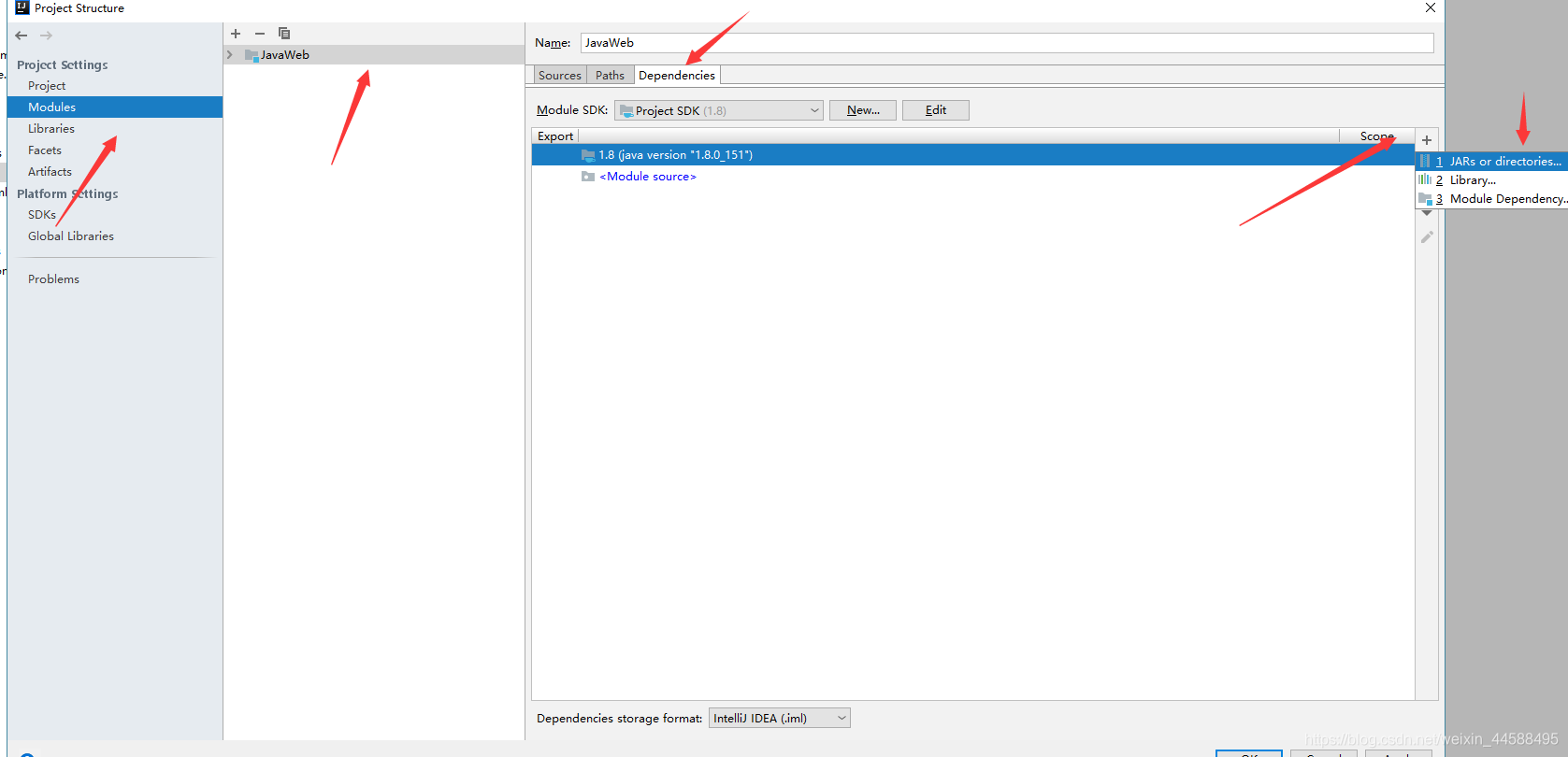Close the Project Structure dialog
This screenshot has height=757, width=1568.
[x=1431, y=7]
